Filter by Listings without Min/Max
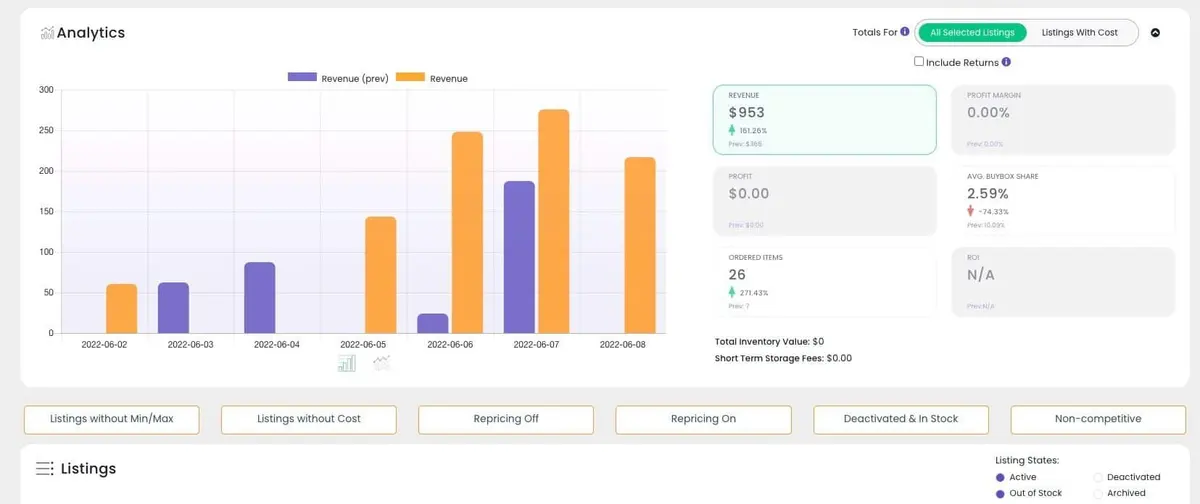 (x=112, y=419)
